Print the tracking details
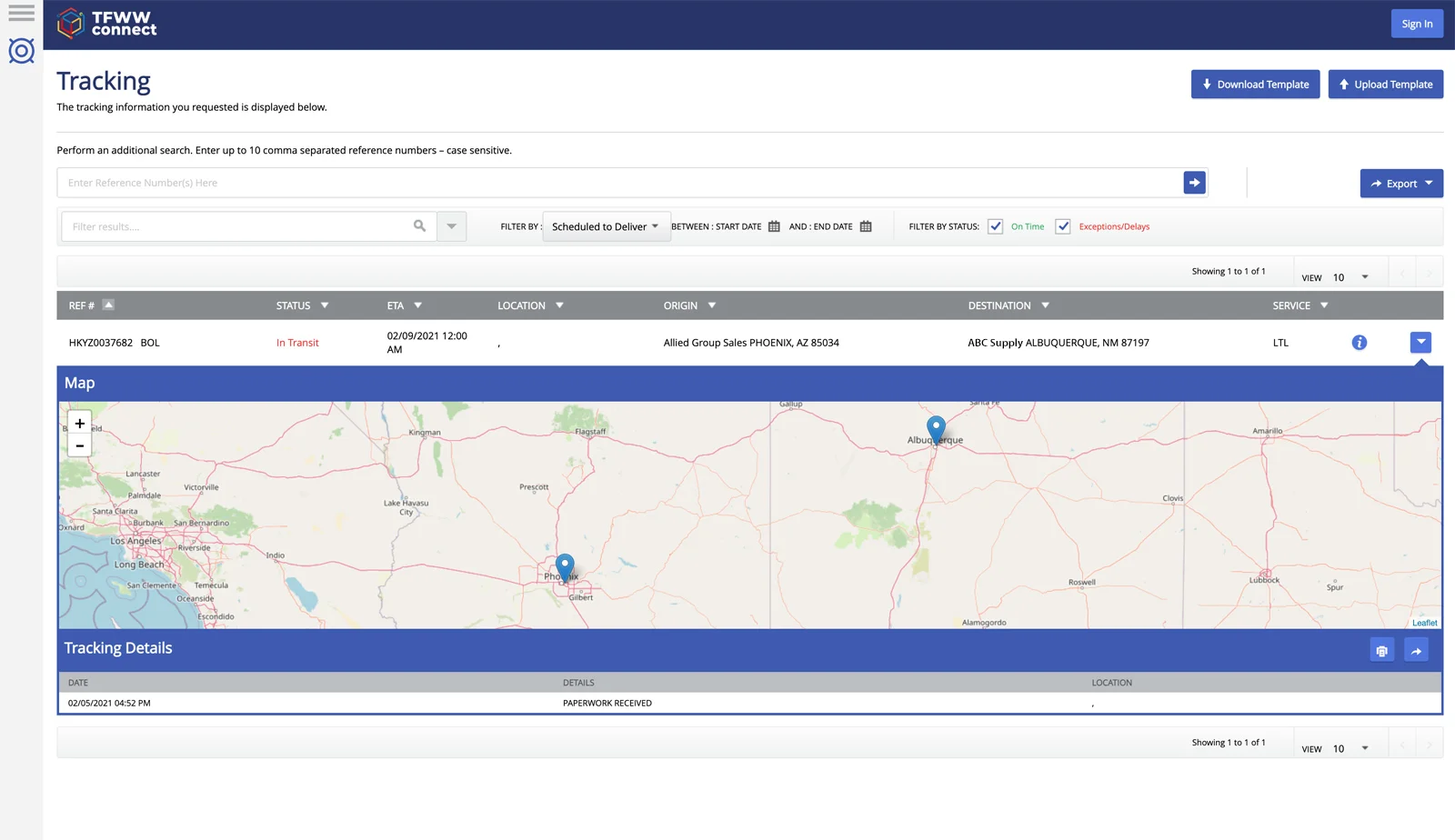The height and width of the screenshot is (840, 1455). coord(1381,650)
